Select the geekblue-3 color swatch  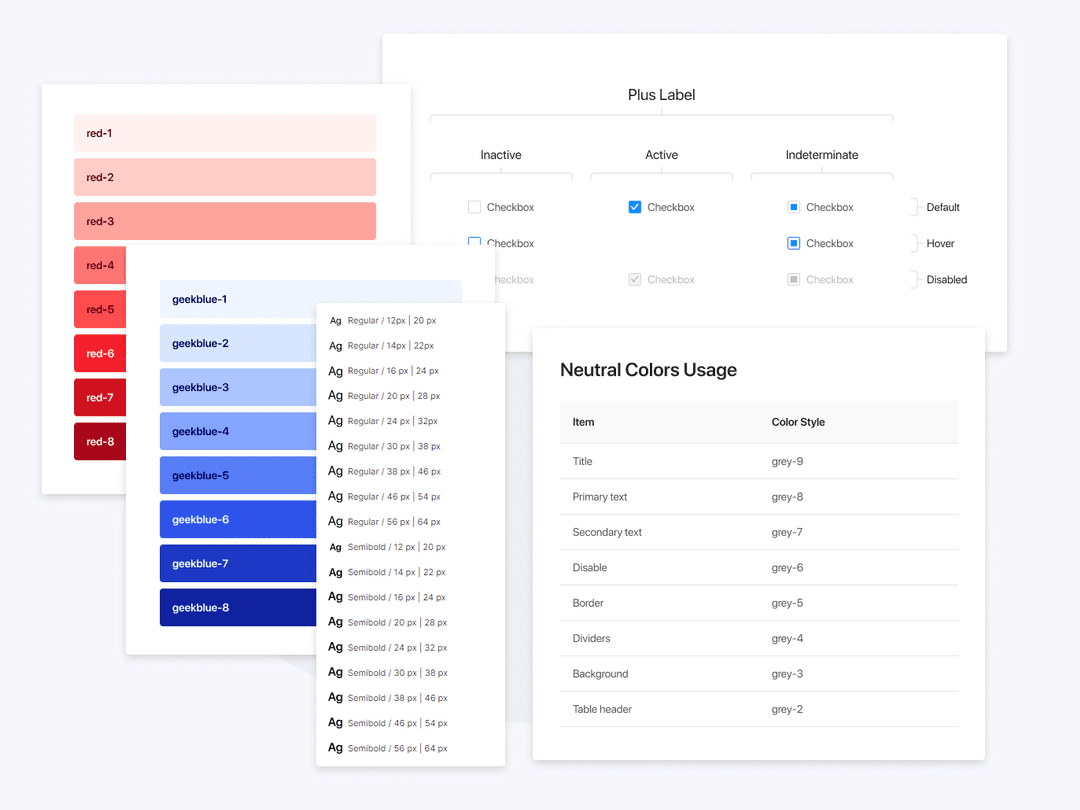tap(237, 387)
